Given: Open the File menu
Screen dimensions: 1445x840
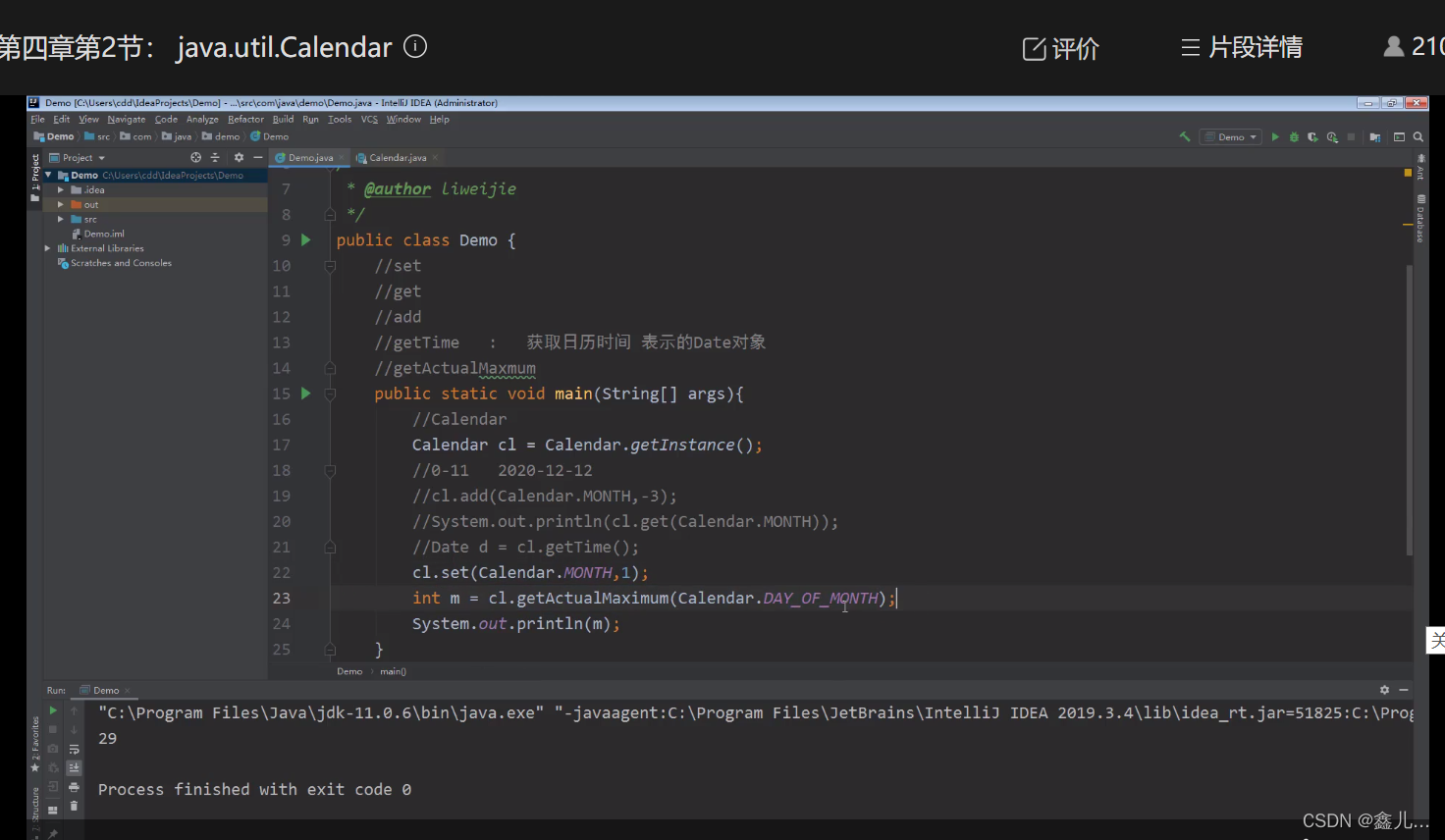Looking at the screenshot, I should pos(37,120).
